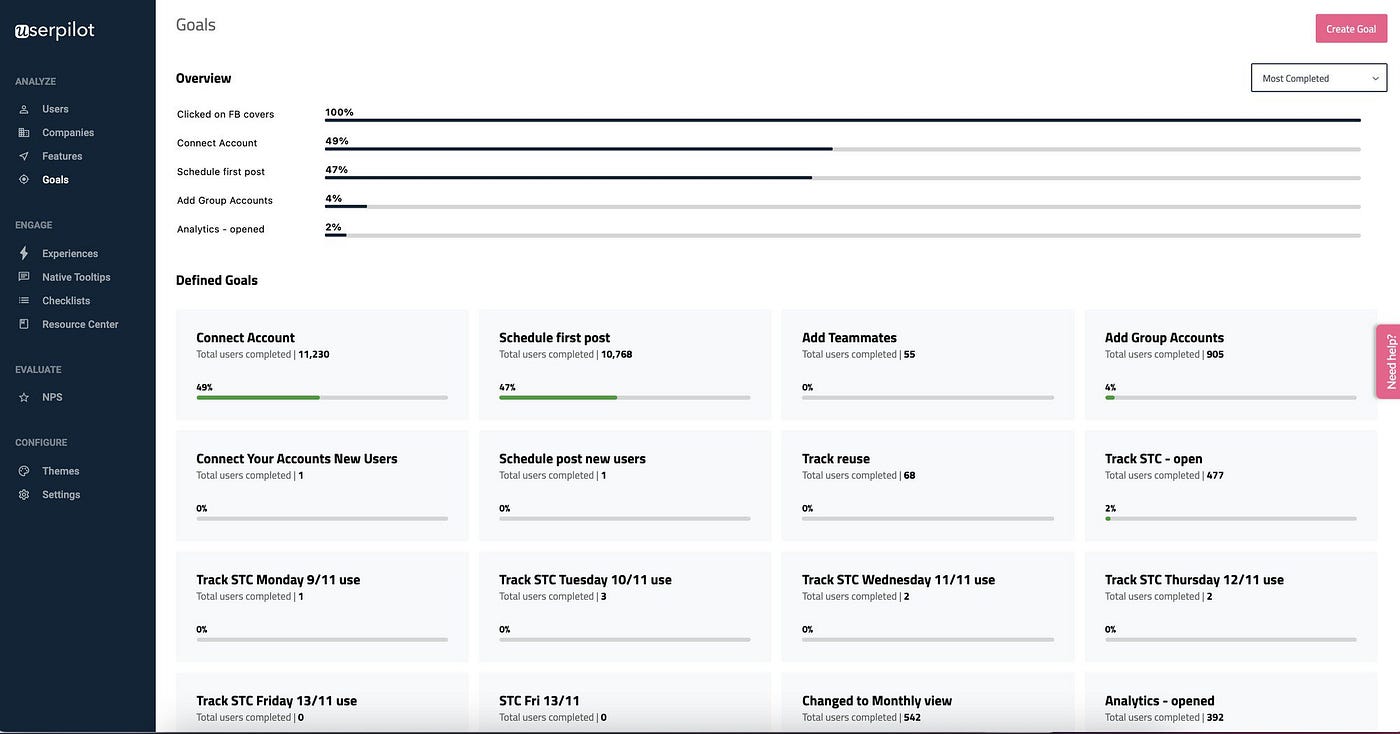Click the Analytics - opened overview bar
Viewport: 1400px width, 734px height.
843,236
